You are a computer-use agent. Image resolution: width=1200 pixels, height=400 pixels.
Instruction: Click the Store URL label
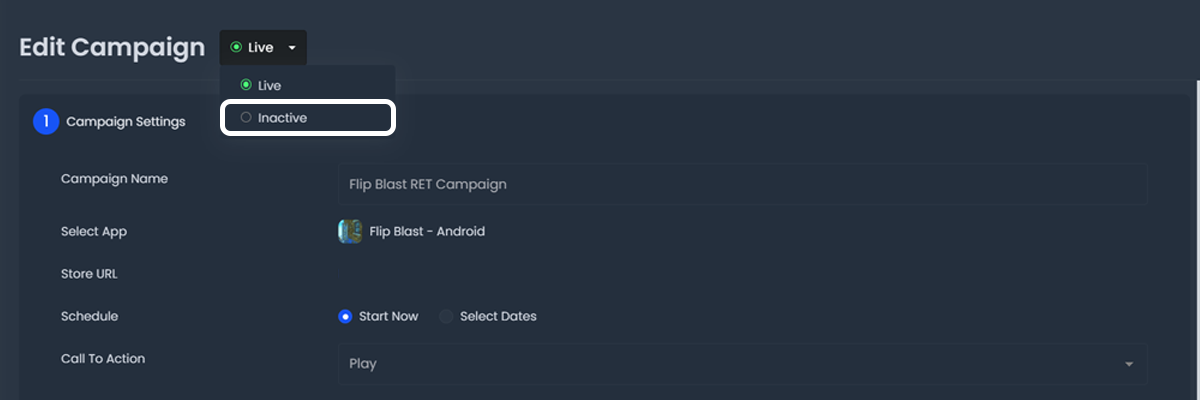pos(90,274)
